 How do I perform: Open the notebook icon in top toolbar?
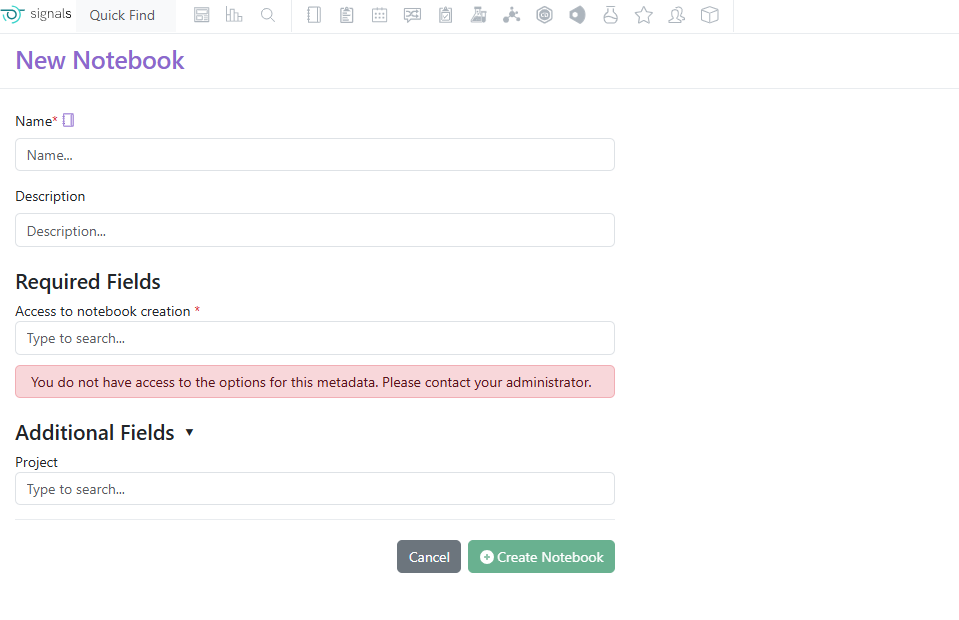coord(314,15)
